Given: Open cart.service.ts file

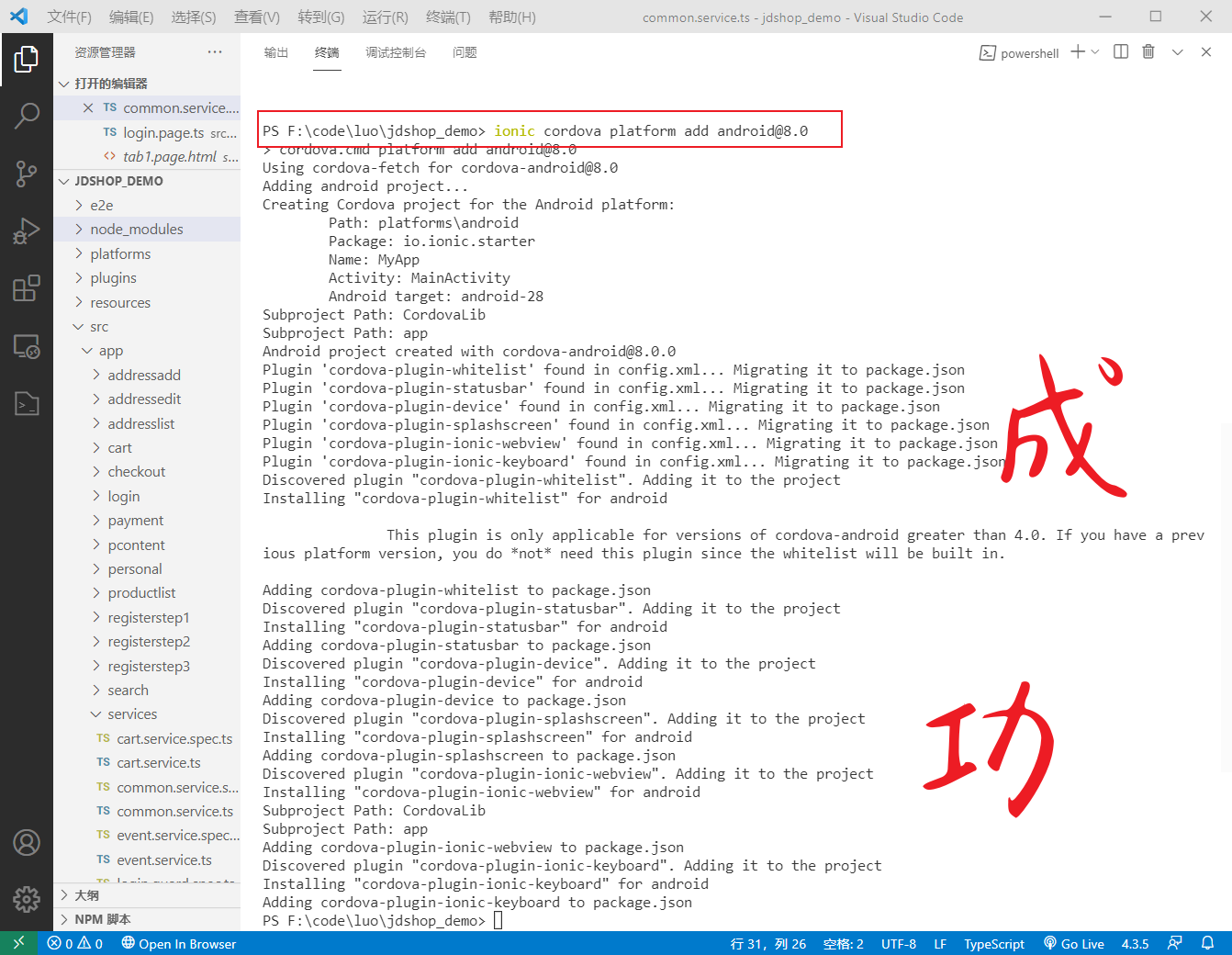Looking at the screenshot, I should point(147,763).
